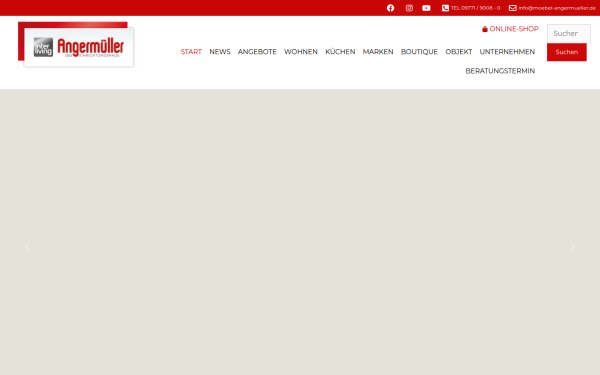600x375 pixels.
Task: Open the Facebook page icon
Action: 390,8
